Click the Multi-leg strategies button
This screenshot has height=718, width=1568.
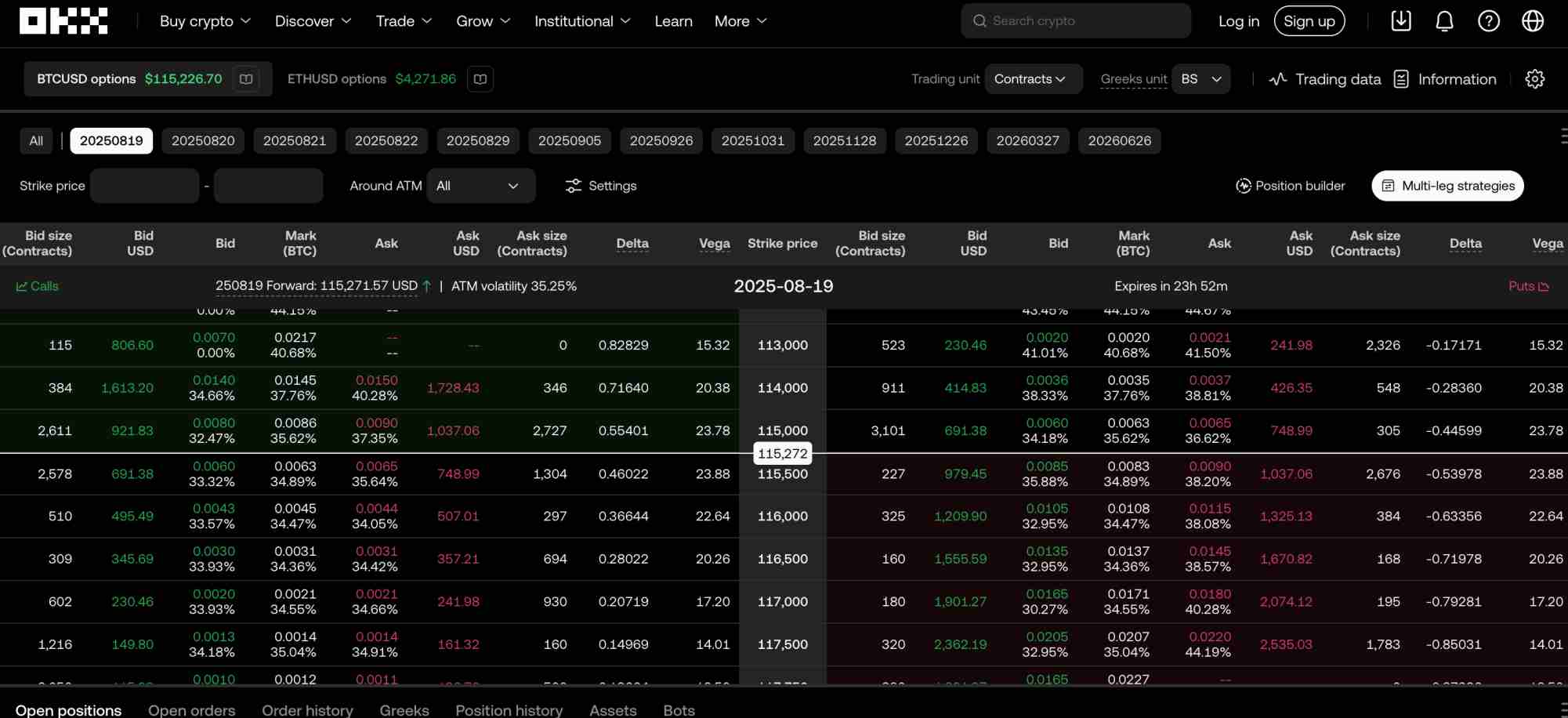(1447, 186)
